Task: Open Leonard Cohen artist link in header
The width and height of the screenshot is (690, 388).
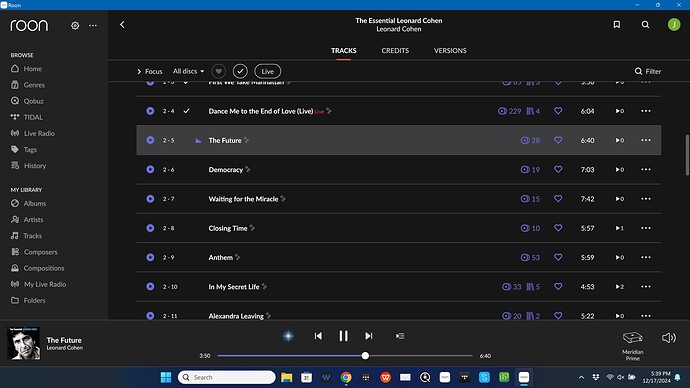Action: pyautogui.click(x=399, y=29)
